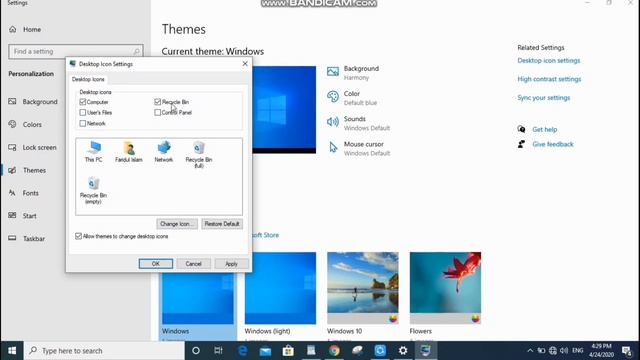640x360 pixels.
Task: Toggle the Recycle Bin checkbox
Action: pos(158,102)
